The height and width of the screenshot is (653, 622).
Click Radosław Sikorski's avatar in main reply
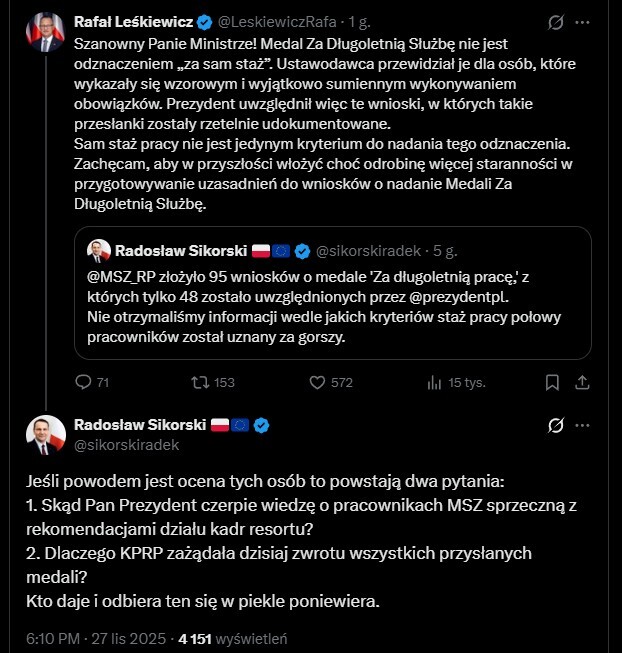45,435
